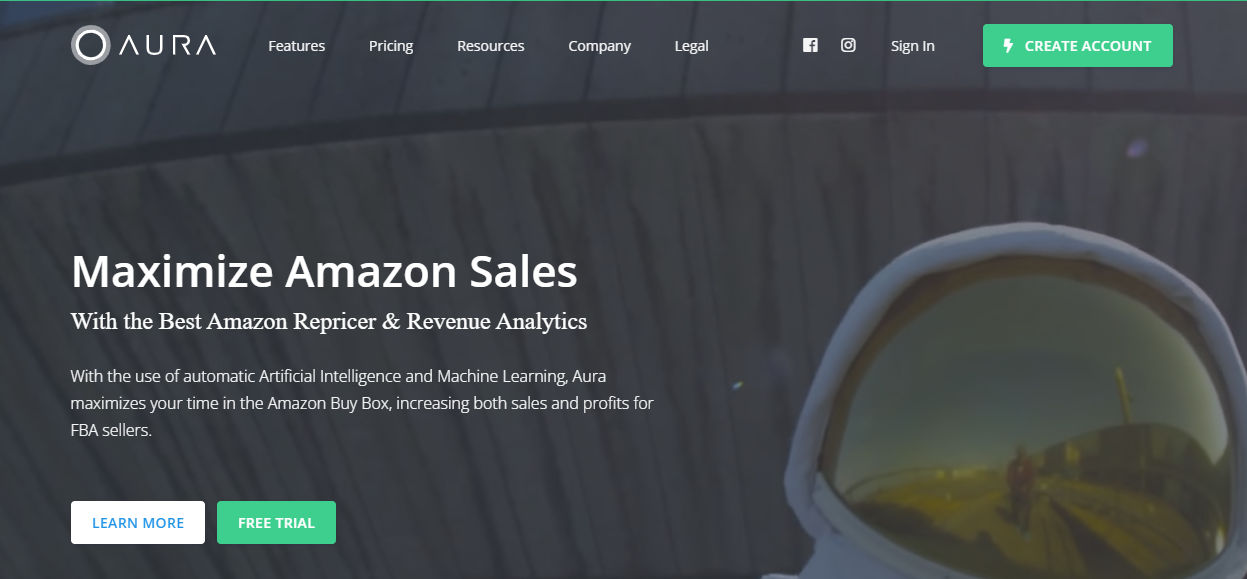
Task: Expand the Company menu
Action: tap(600, 46)
